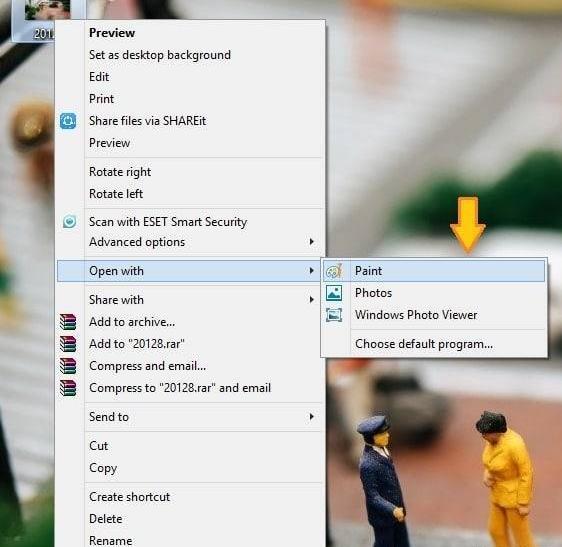The image size is (562, 547).
Task: Choose Compress and email...
Action: tap(190, 366)
